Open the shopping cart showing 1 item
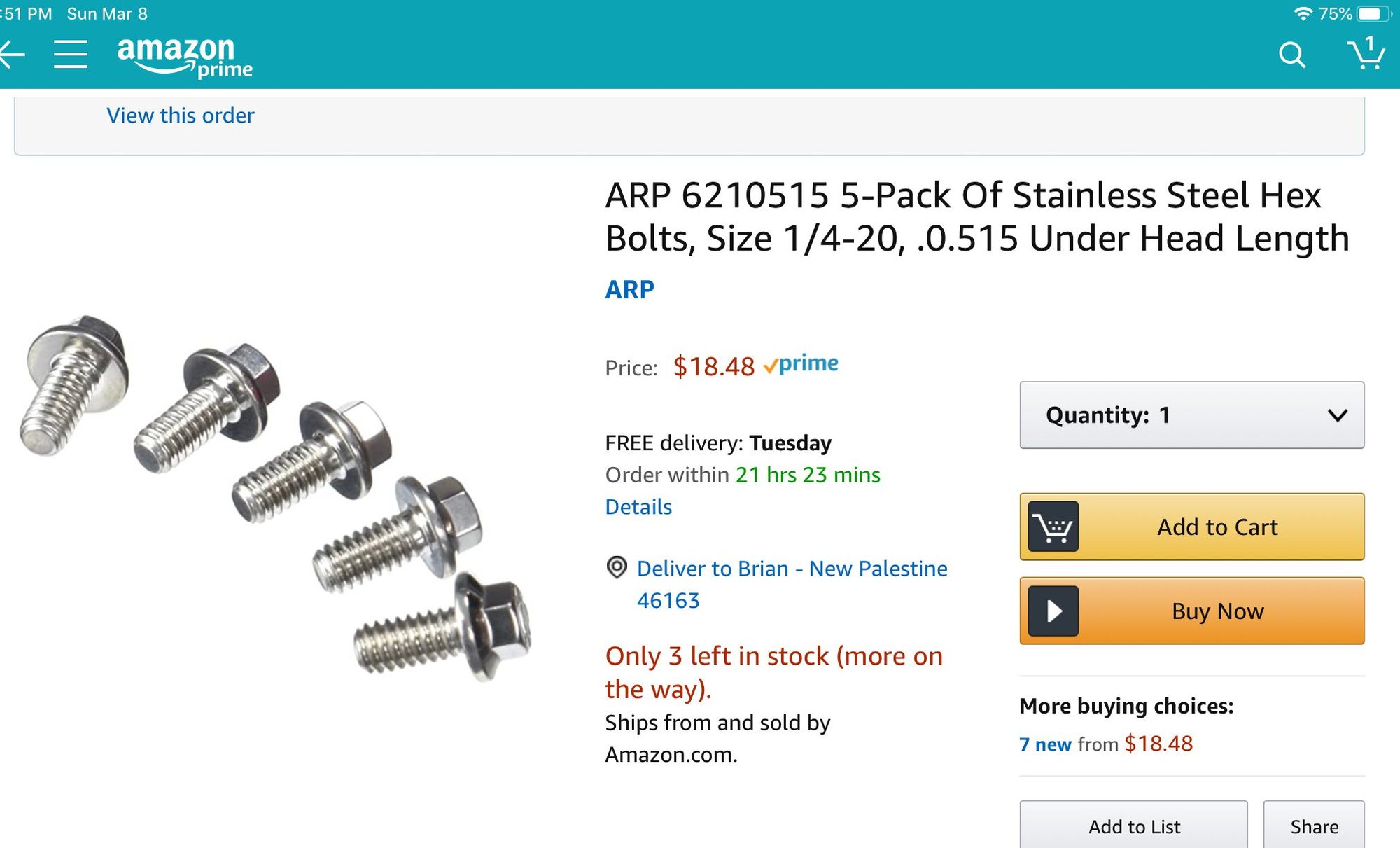Screen dimensions: 1400x848 (1366, 55)
